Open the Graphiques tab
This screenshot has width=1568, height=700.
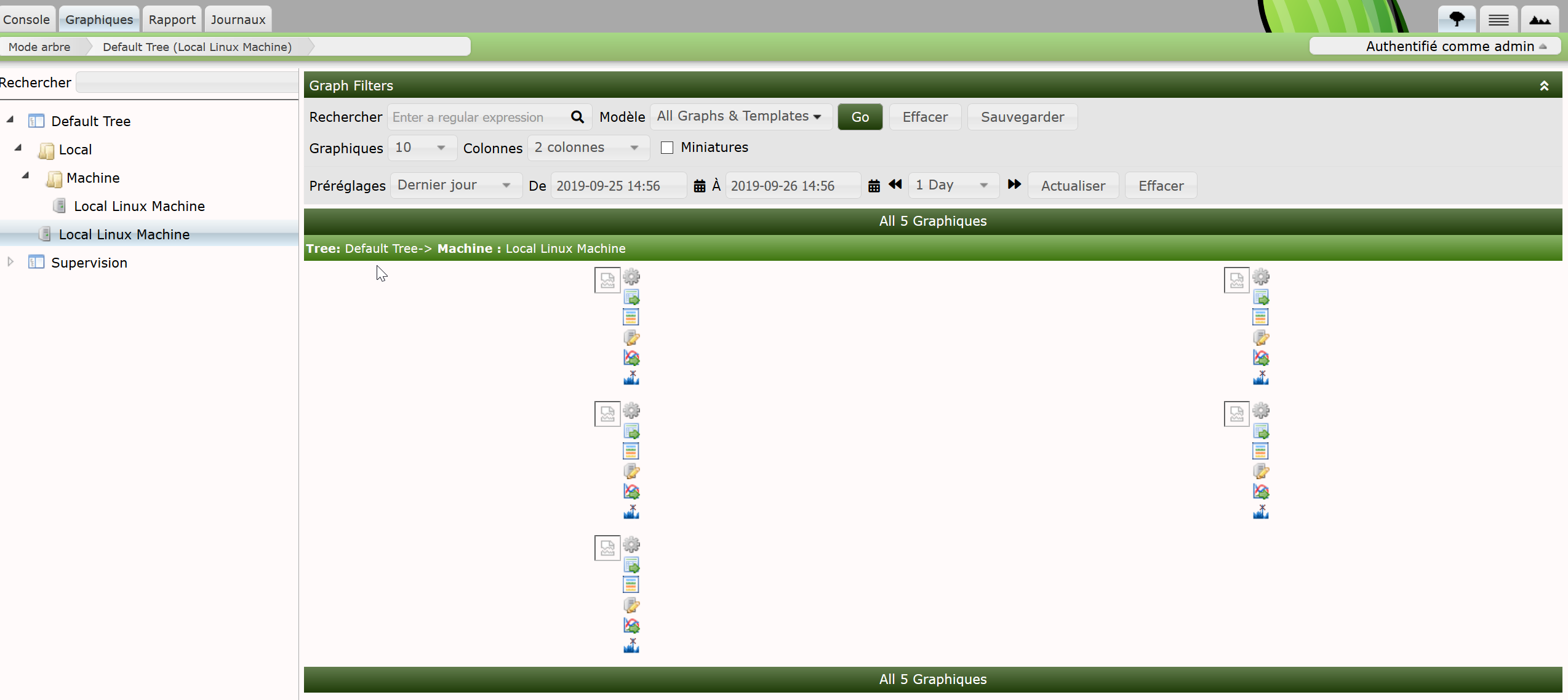[99, 20]
